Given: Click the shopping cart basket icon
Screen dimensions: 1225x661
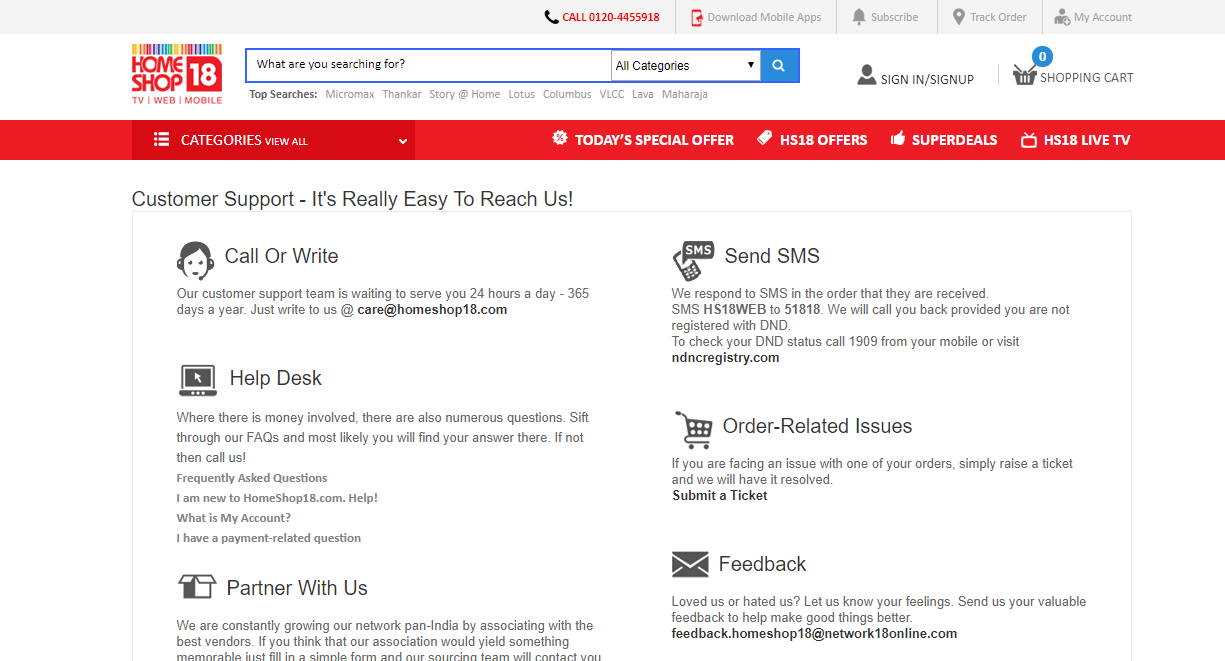Looking at the screenshot, I should coord(1024,75).
